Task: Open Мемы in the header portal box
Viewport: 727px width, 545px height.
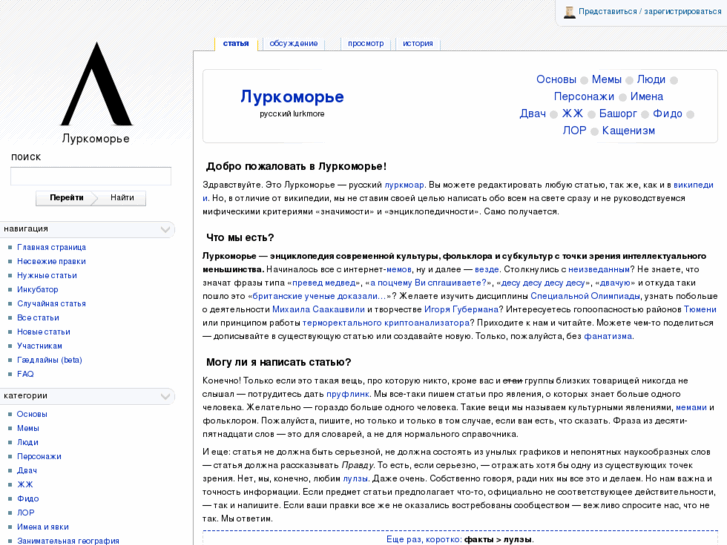Action: click(606, 80)
